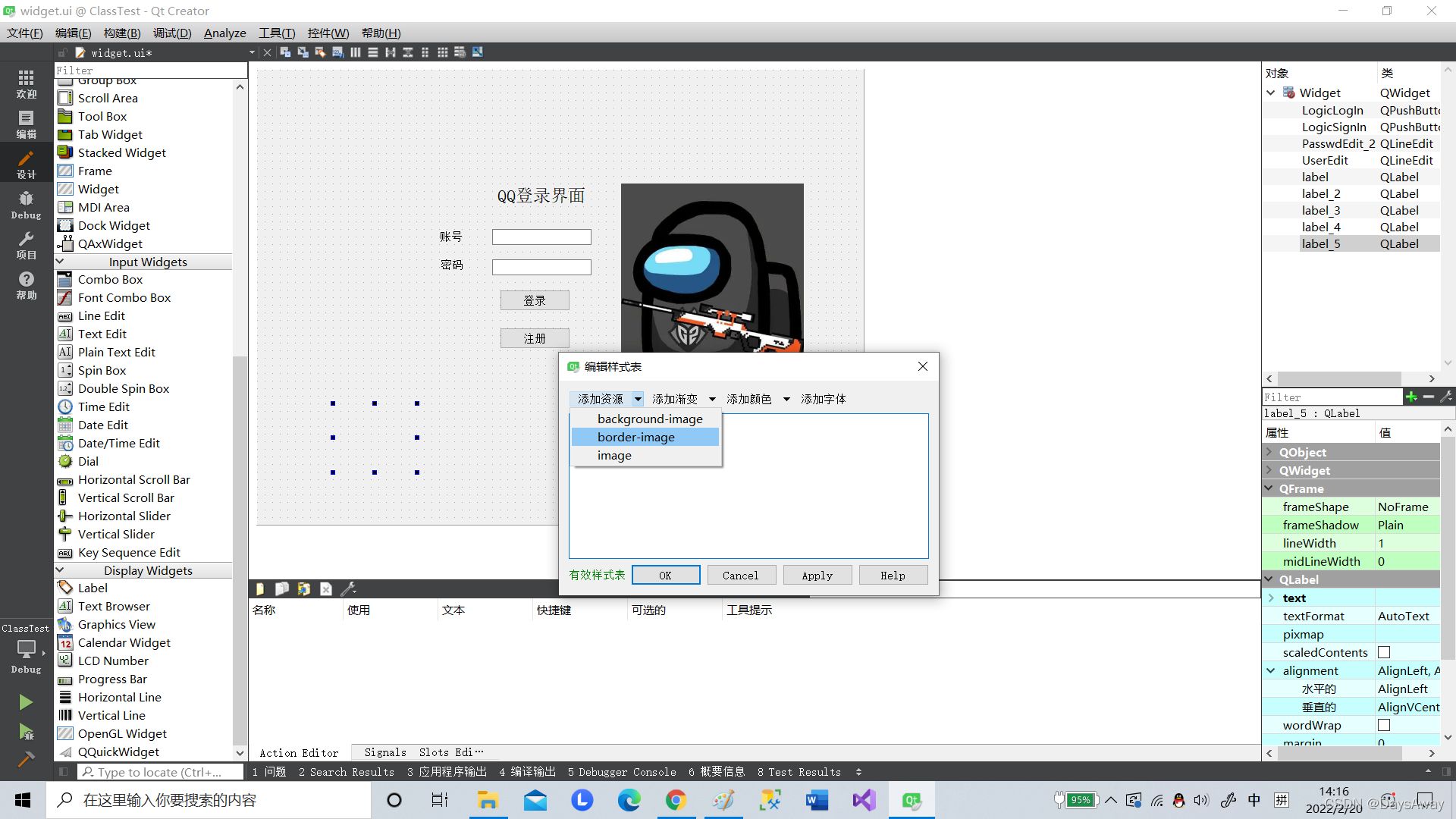This screenshot has height=819, width=1456.
Task: Click the Start Debugging run icon
Action: [26, 732]
